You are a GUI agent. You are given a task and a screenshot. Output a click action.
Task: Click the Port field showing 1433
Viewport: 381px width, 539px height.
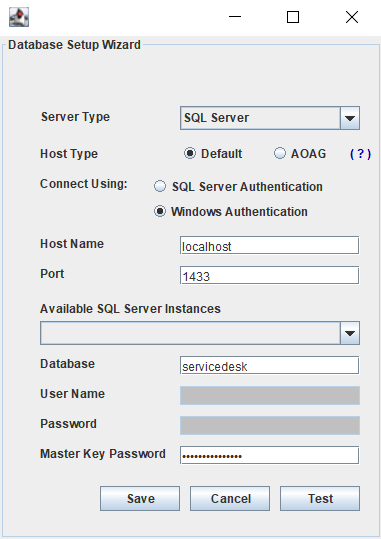click(x=270, y=275)
